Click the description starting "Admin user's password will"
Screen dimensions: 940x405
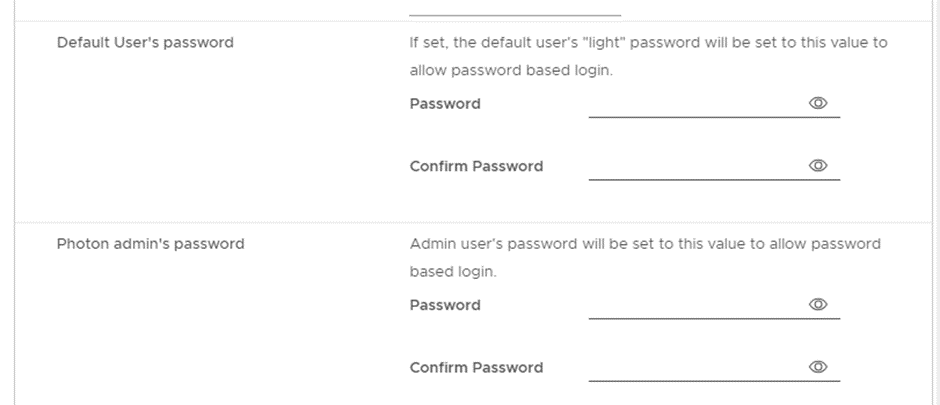(x=645, y=258)
